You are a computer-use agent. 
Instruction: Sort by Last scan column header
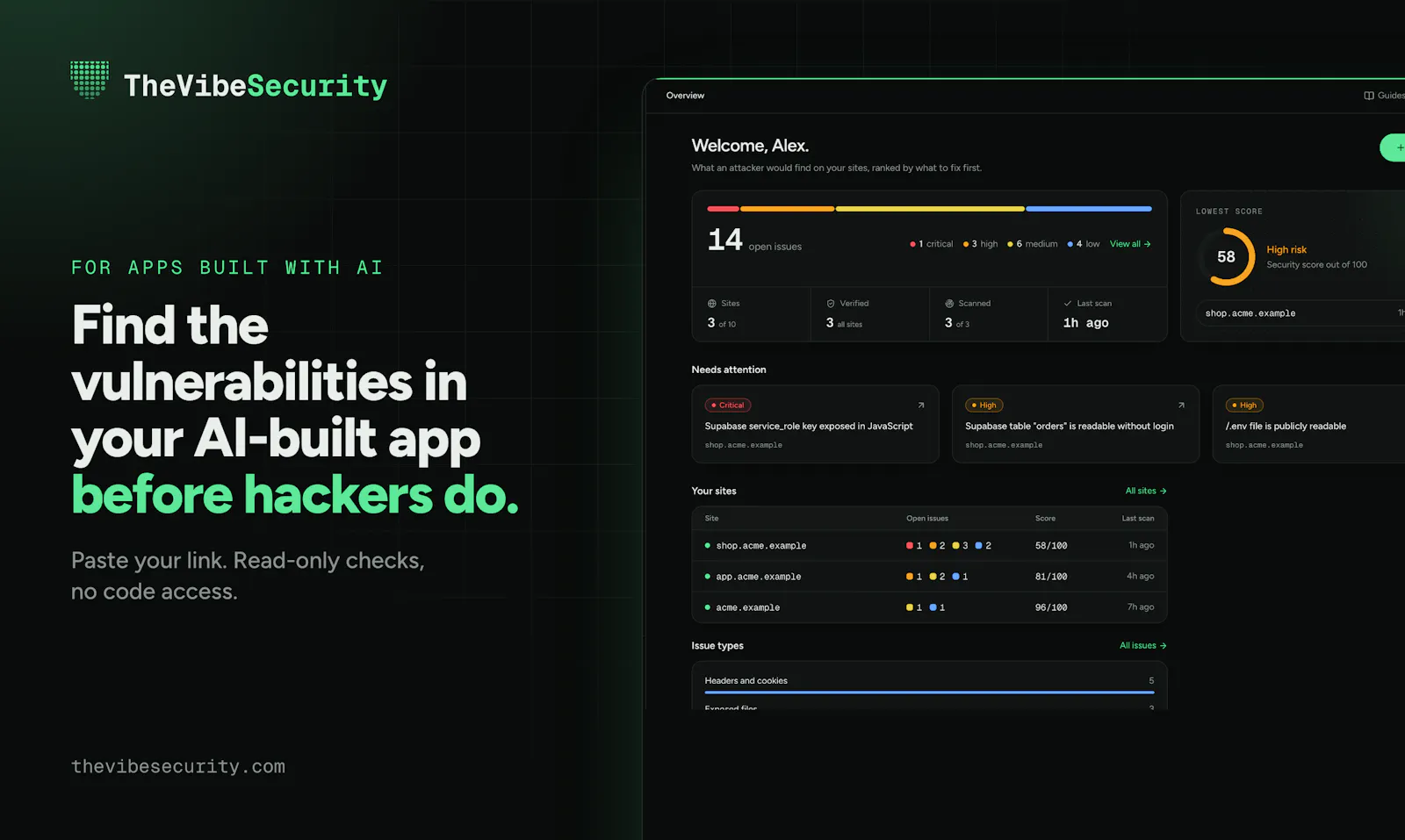[1138, 519]
